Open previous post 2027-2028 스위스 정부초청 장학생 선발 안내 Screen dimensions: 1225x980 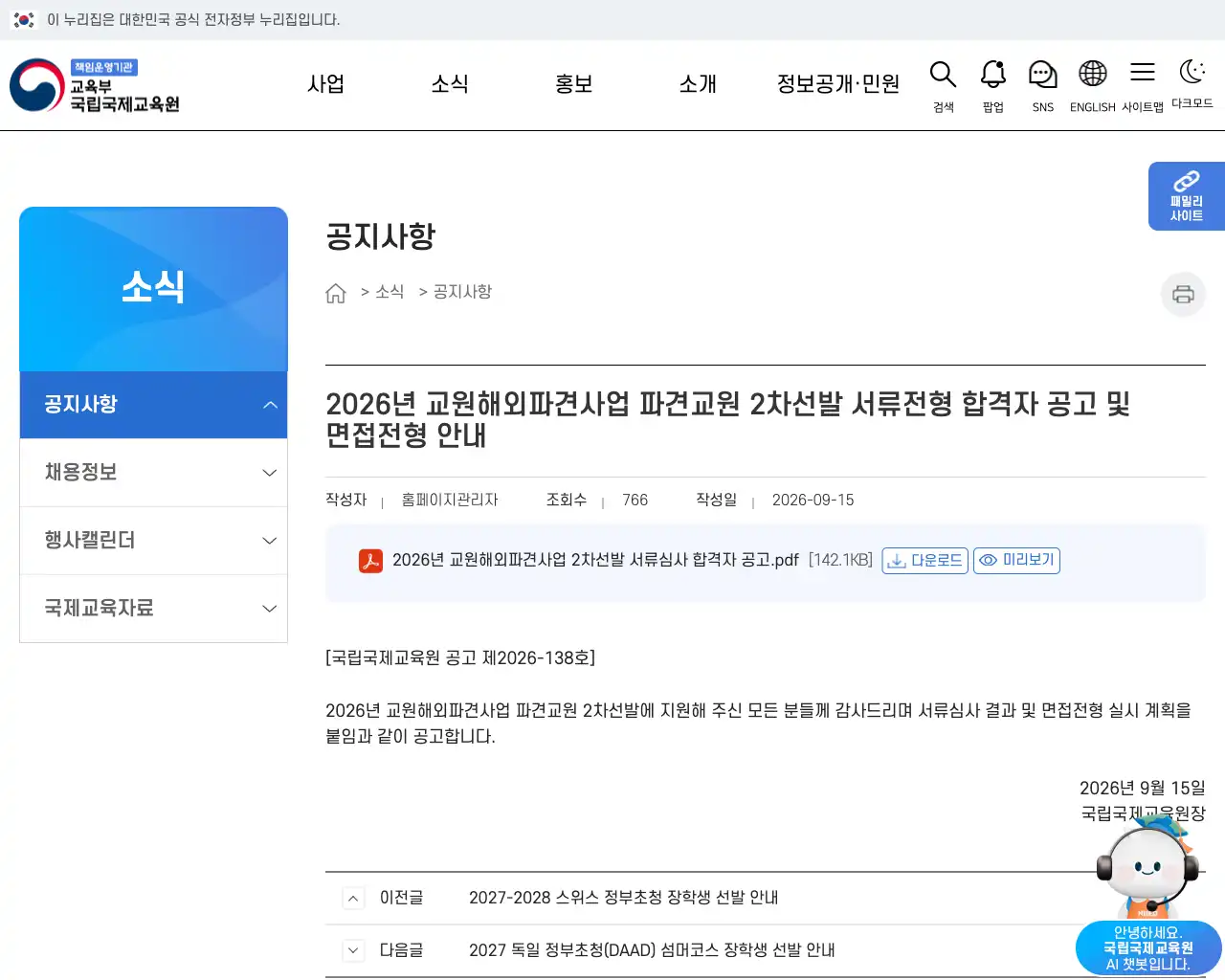coord(623,898)
